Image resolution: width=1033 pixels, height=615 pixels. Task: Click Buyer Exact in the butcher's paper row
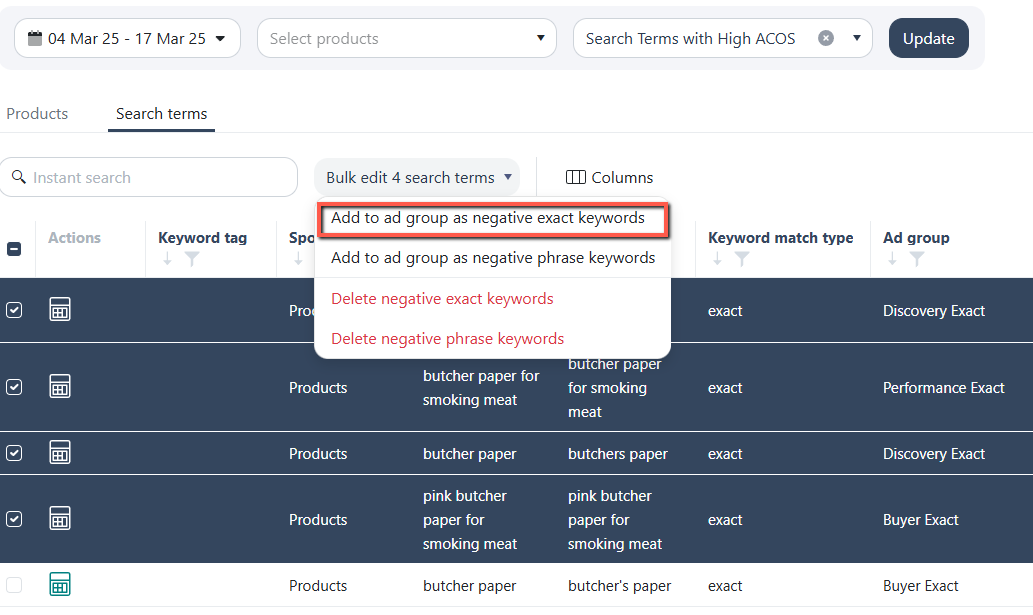[x=920, y=585]
